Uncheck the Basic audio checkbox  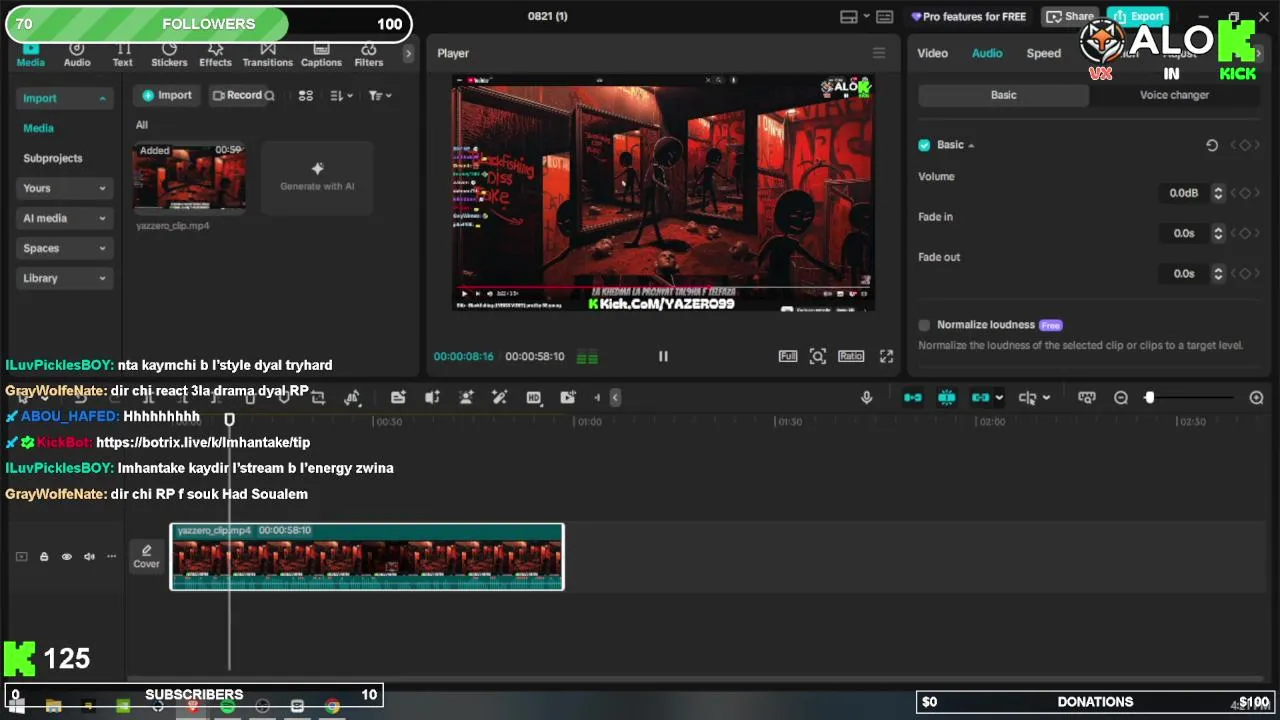(x=924, y=145)
